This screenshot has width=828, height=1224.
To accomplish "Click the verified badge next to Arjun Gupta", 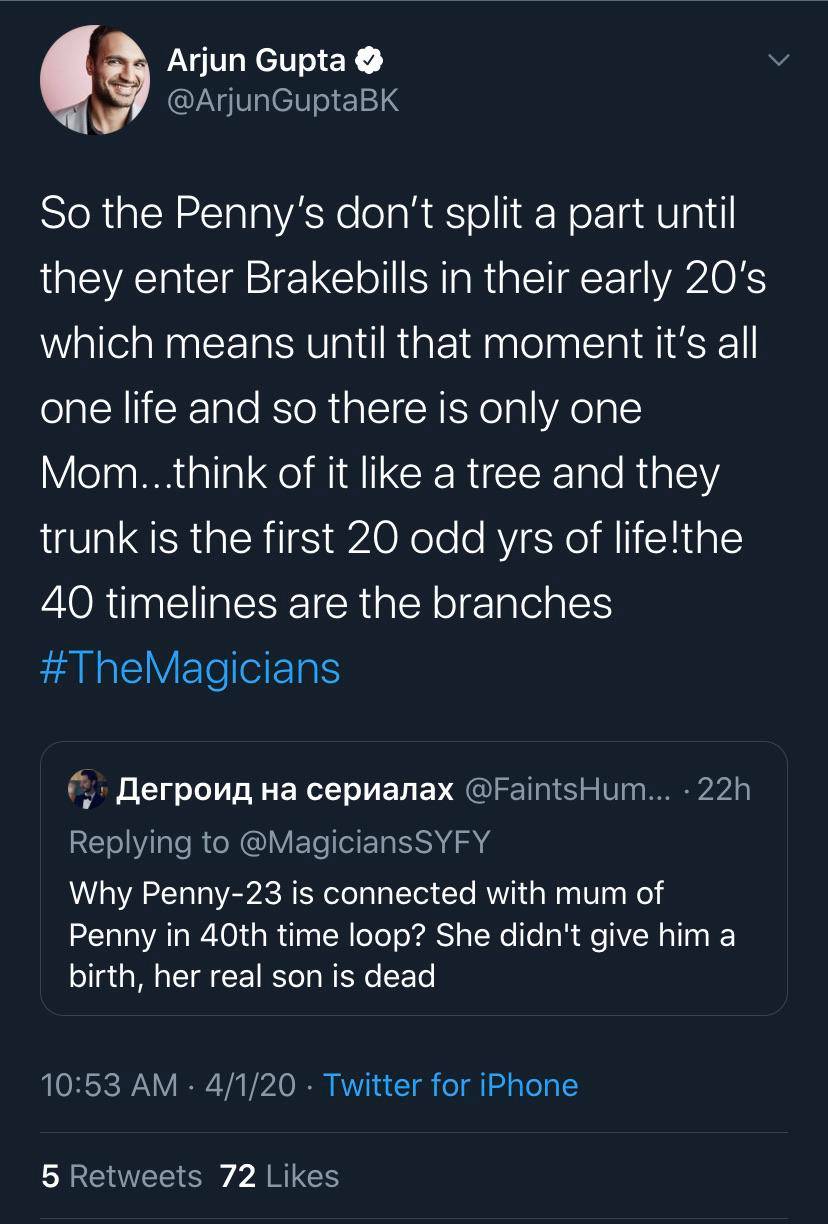I will tap(369, 58).
